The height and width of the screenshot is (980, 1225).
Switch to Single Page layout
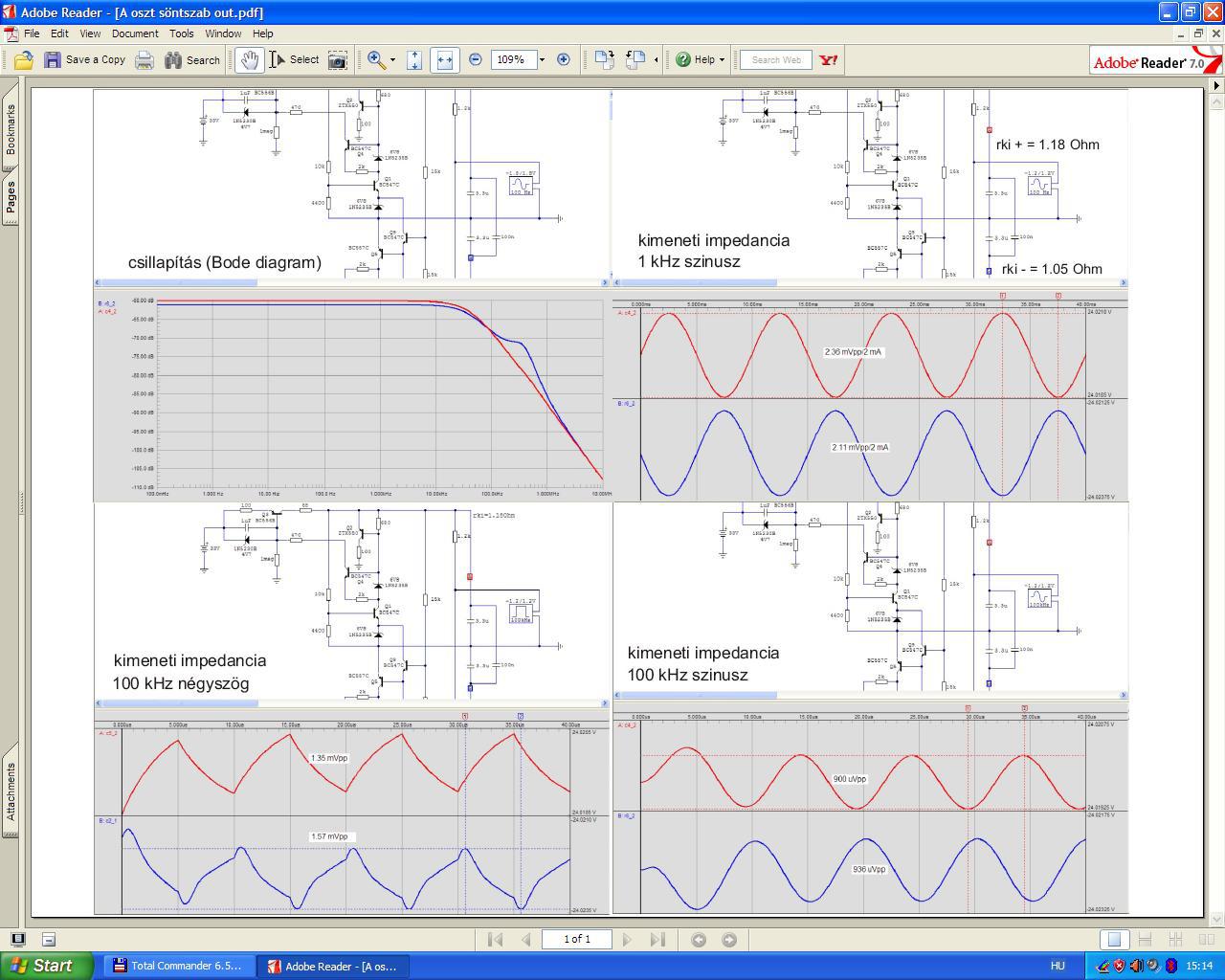[1114, 940]
